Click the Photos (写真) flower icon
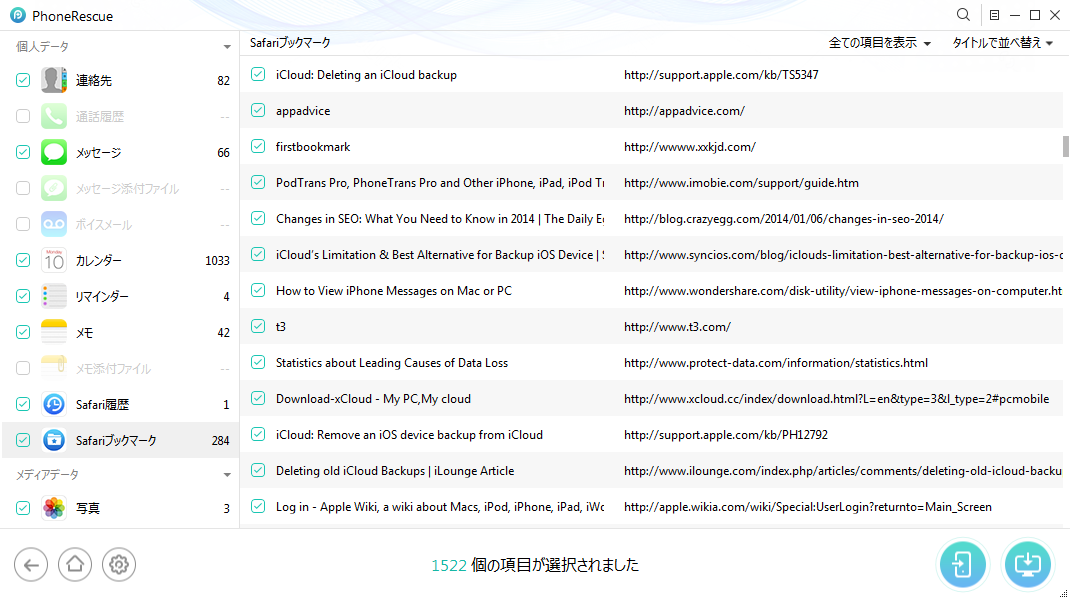 click(54, 508)
